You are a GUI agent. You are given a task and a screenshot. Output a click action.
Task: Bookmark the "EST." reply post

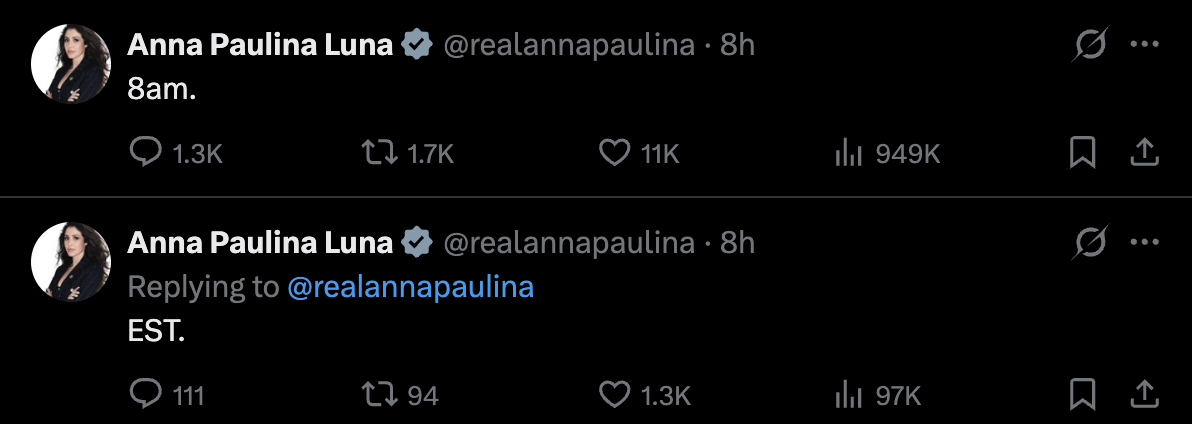click(x=1083, y=394)
